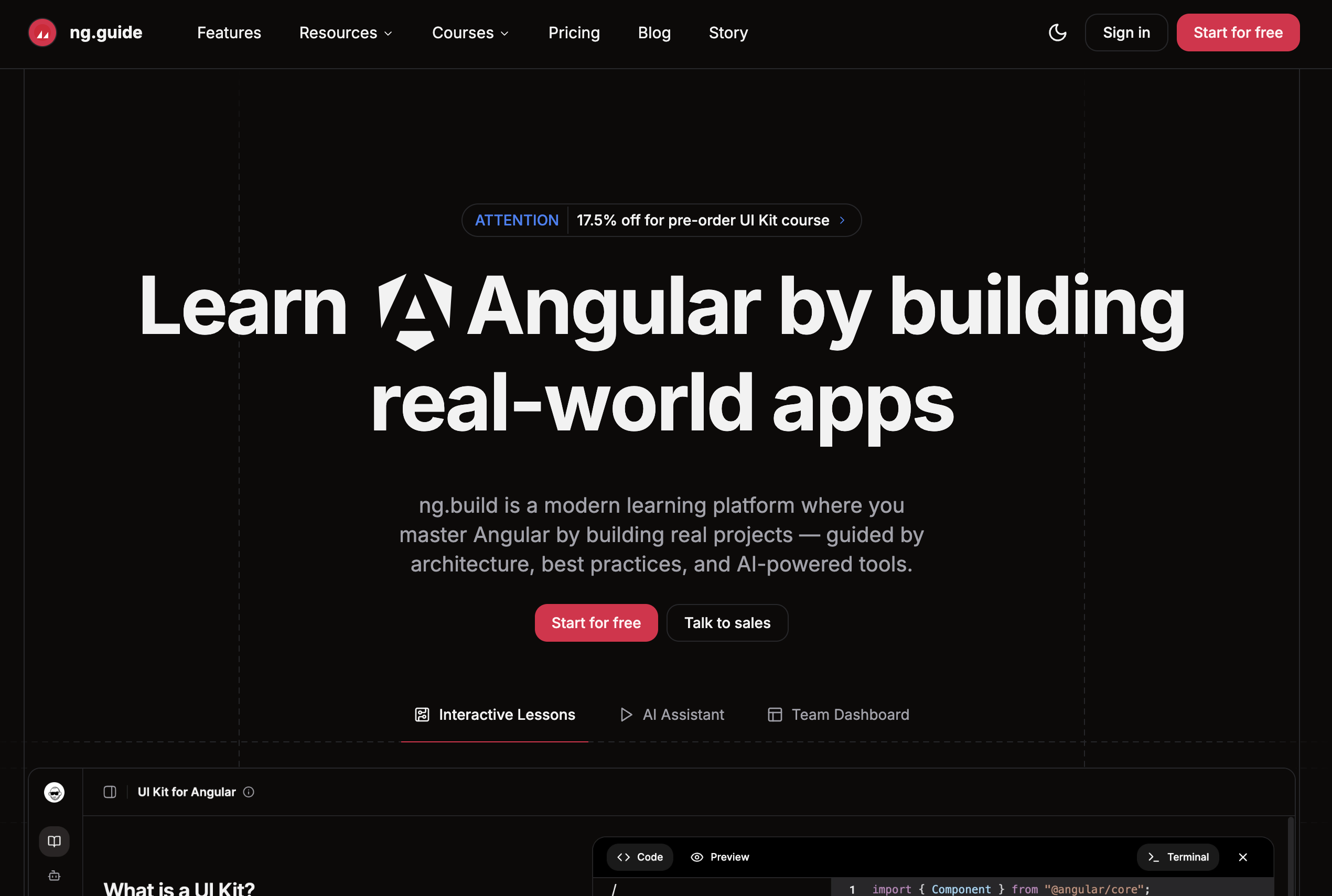The width and height of the screenshot is (1332, 896).
Task: Show the Code view tab
Action: point(640,857)
